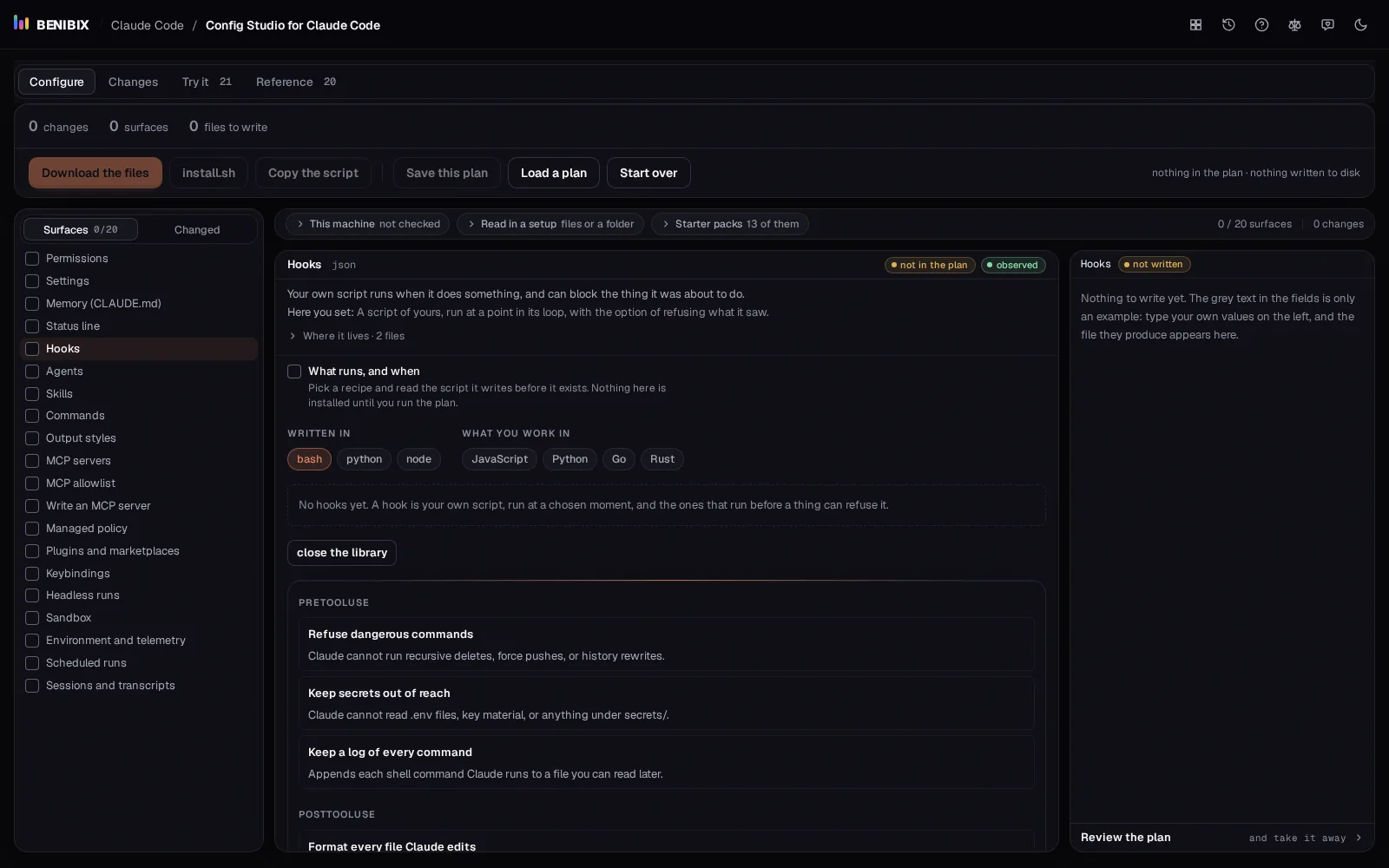
Task: Click the balance scales legal icon
Action: 1294,25
